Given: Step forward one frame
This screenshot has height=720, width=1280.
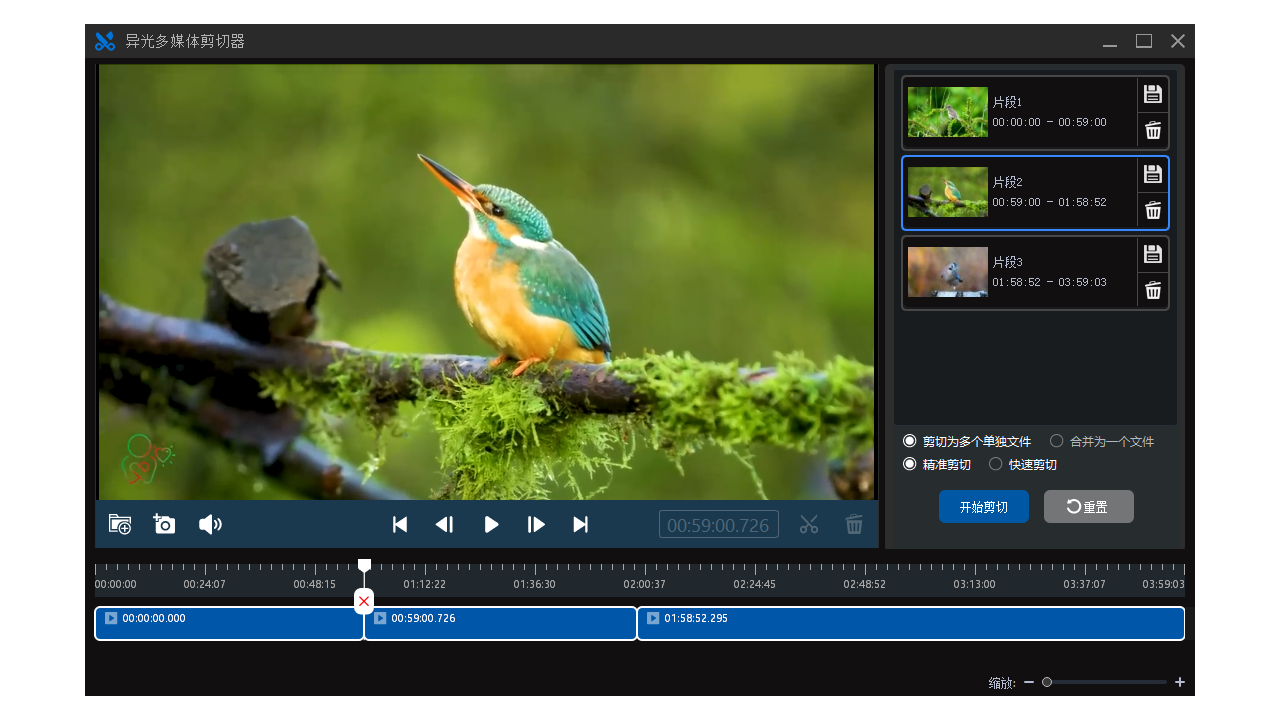Looking at the screenshot, I should coord(536,524).
